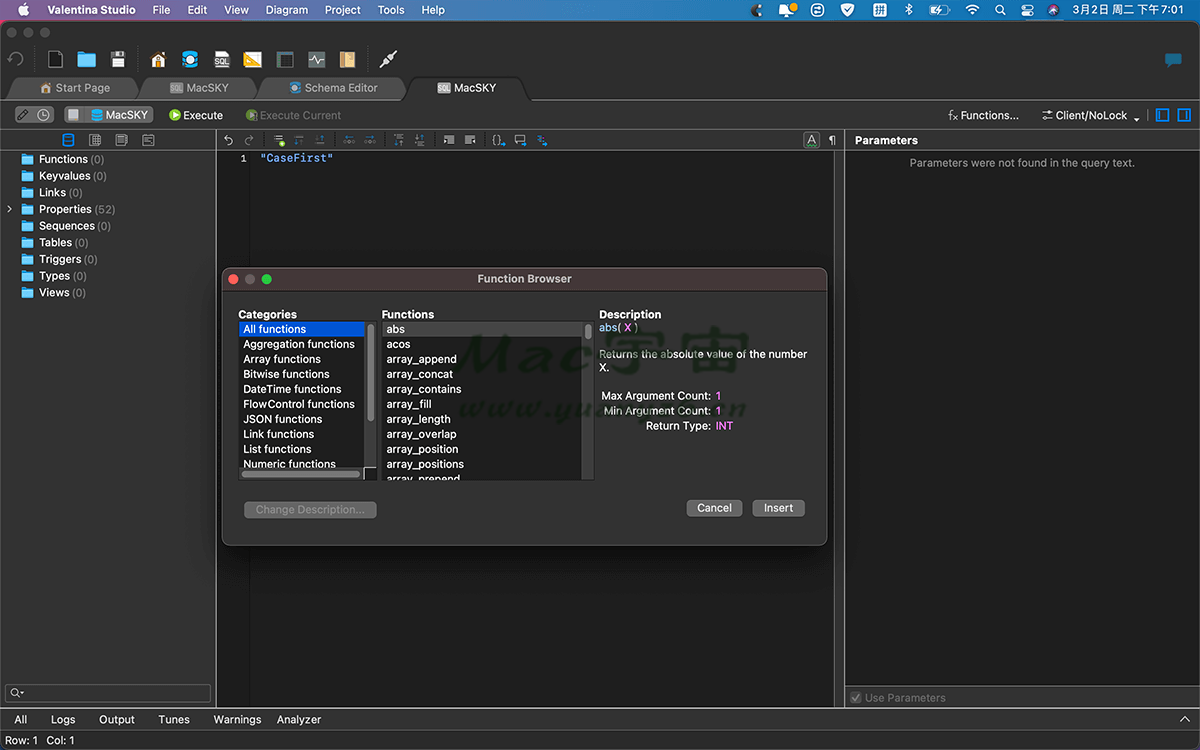This screenshot has width=1200, height=750.
Task: Click the Undo icon in SQL toolbar
Action: point(228,139)
